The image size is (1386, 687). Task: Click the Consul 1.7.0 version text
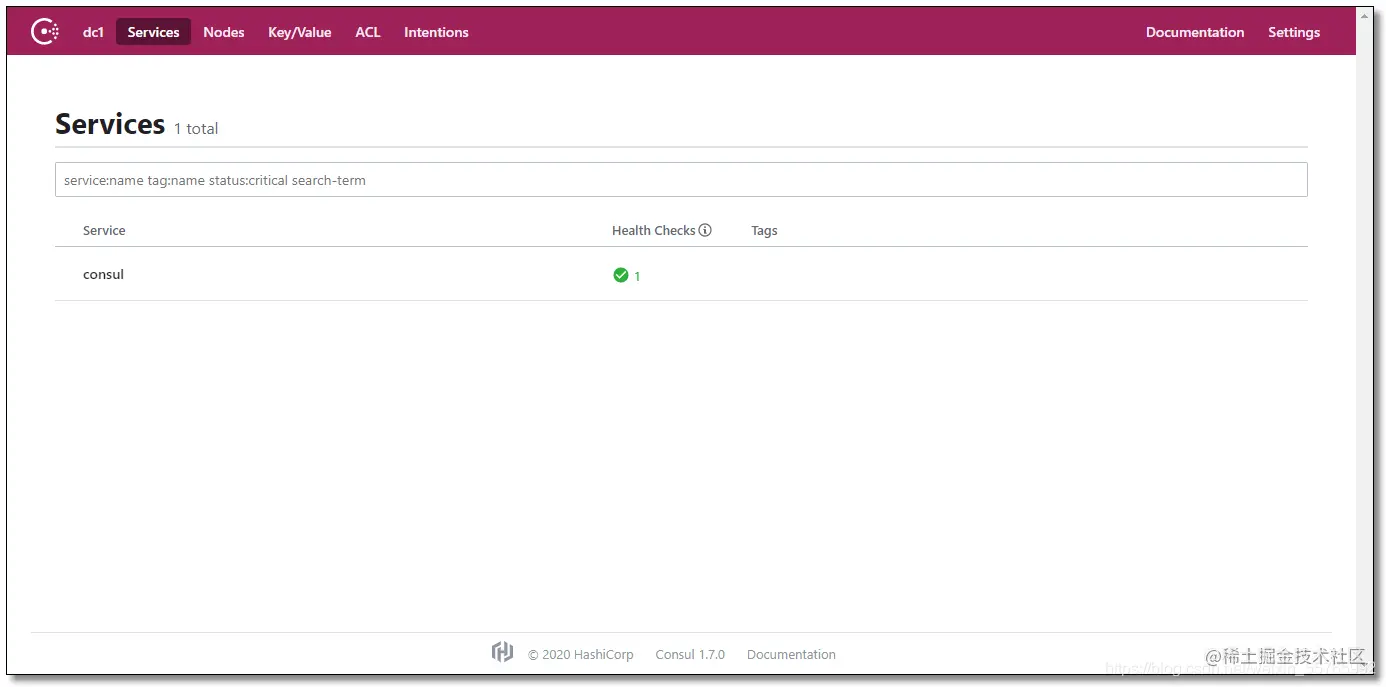click(x=690, y=654)
